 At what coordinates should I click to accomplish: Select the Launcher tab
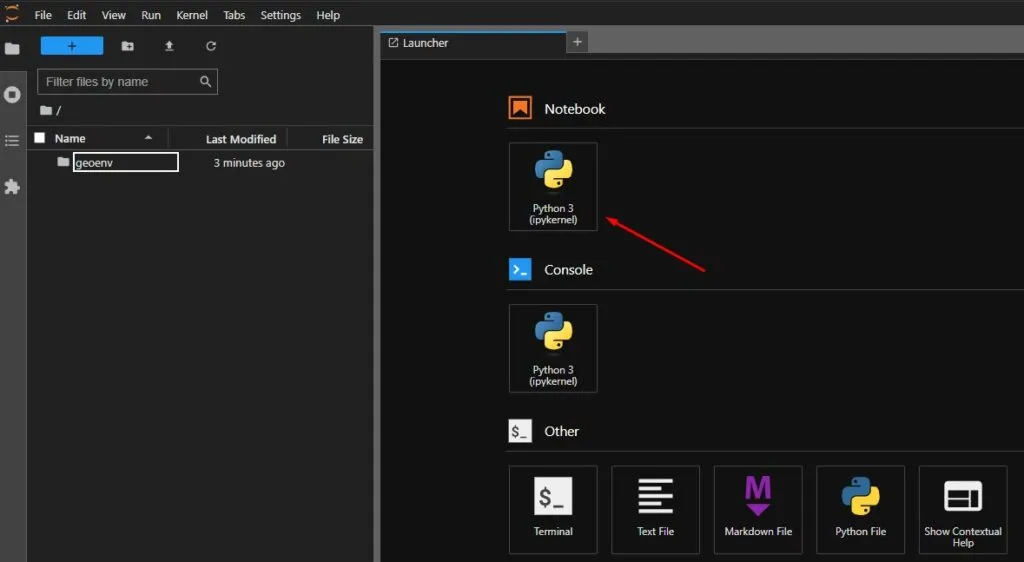473,42
